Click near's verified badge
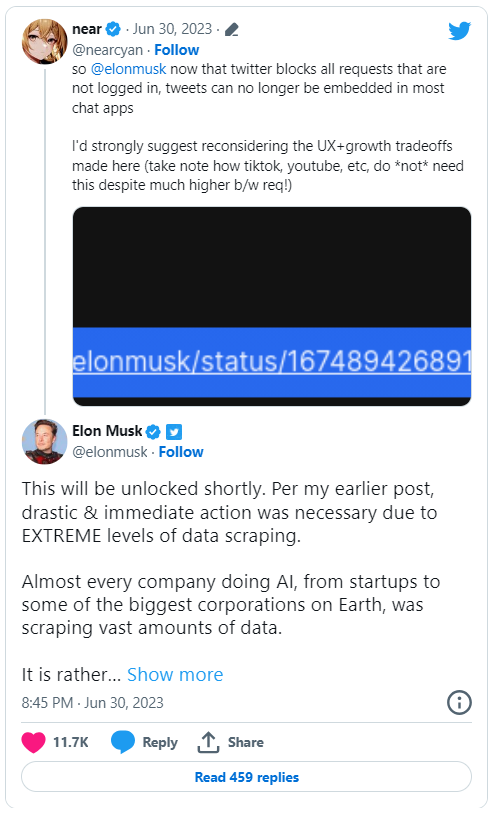492x817 pixels. pyautogui.click(x=113, y=29)
